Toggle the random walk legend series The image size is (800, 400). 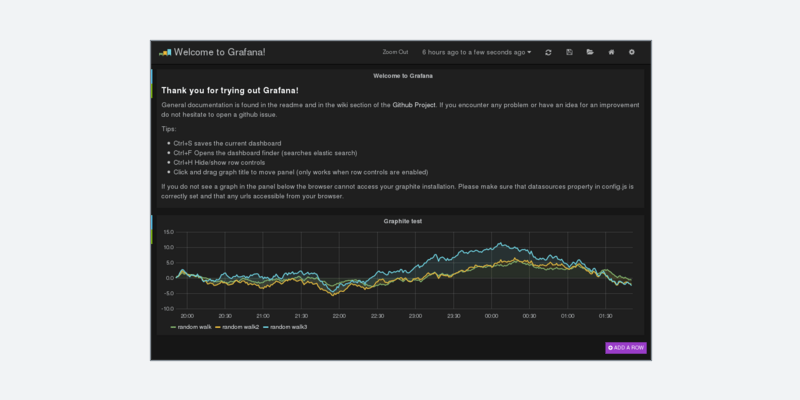pyautogui.click(x=191, y=327)
